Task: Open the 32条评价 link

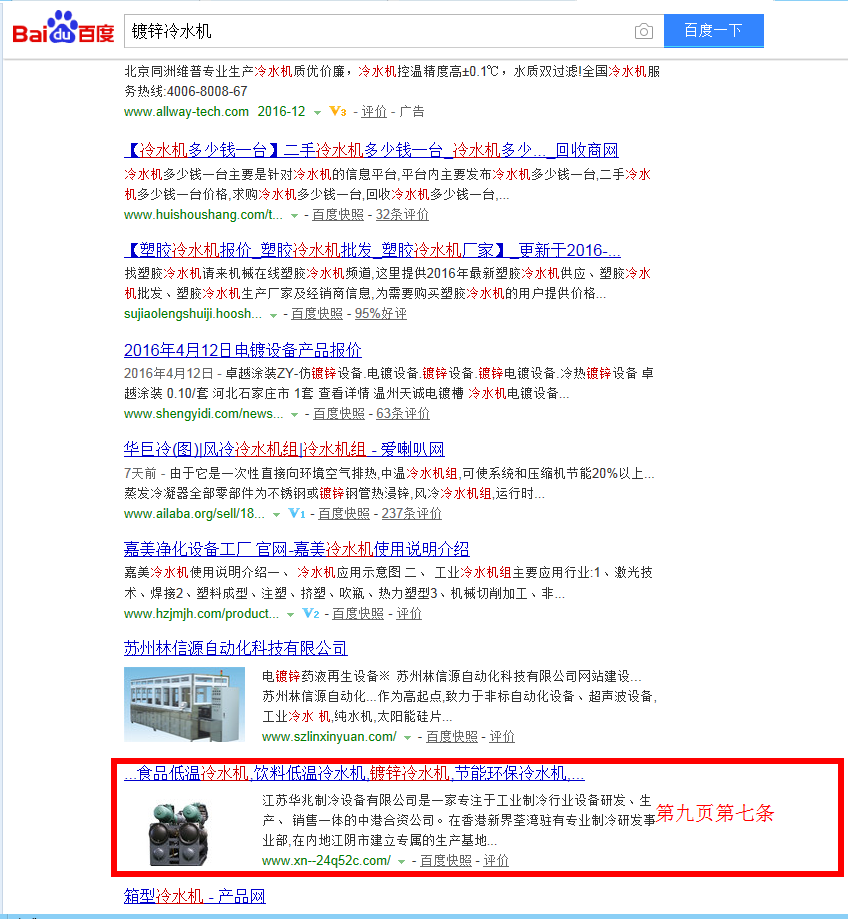Action: coord(402,215)
